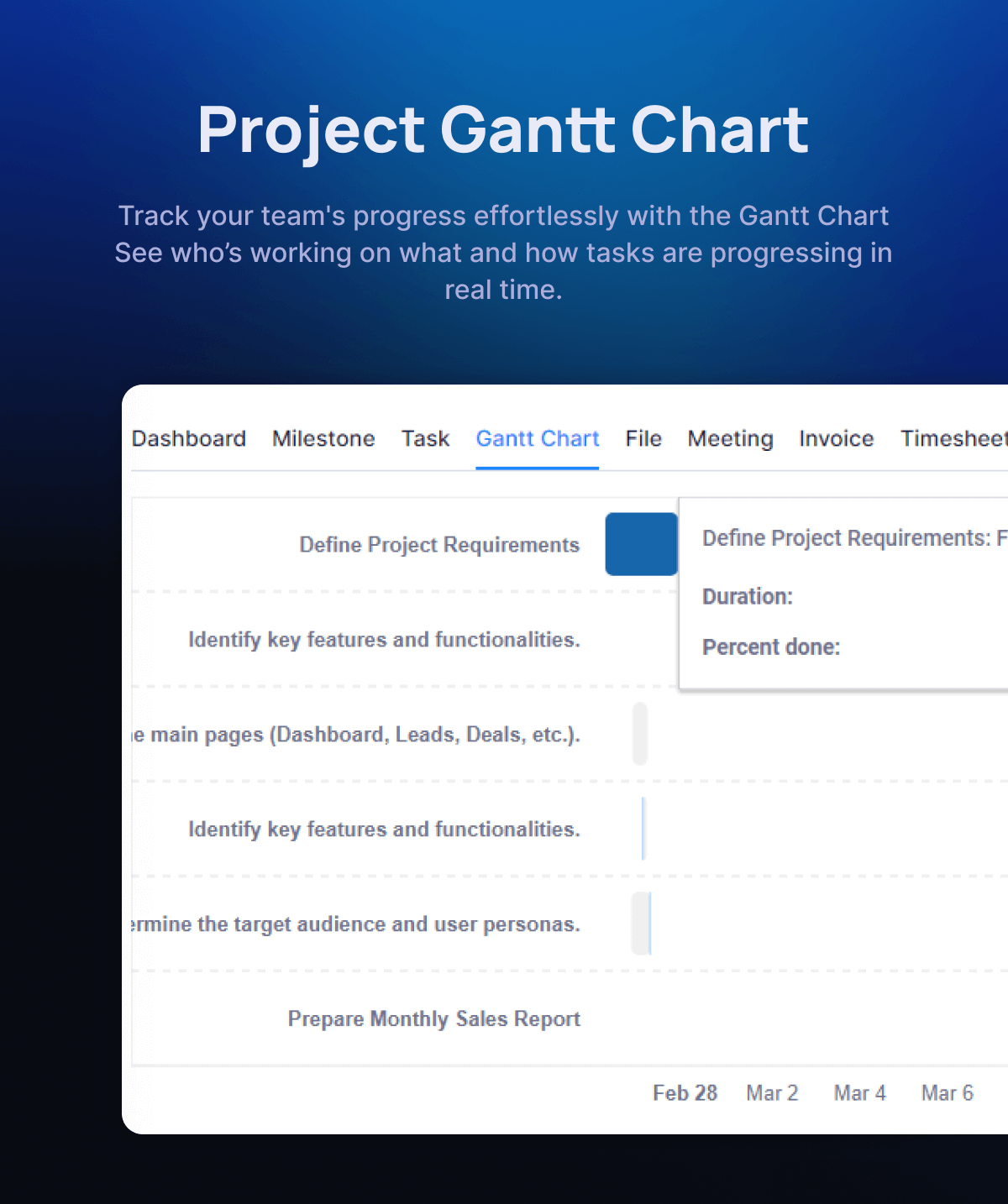Open the Meeting tab
The height and width of the screenshot is (1204, 1008).
[x=730, y=438]
